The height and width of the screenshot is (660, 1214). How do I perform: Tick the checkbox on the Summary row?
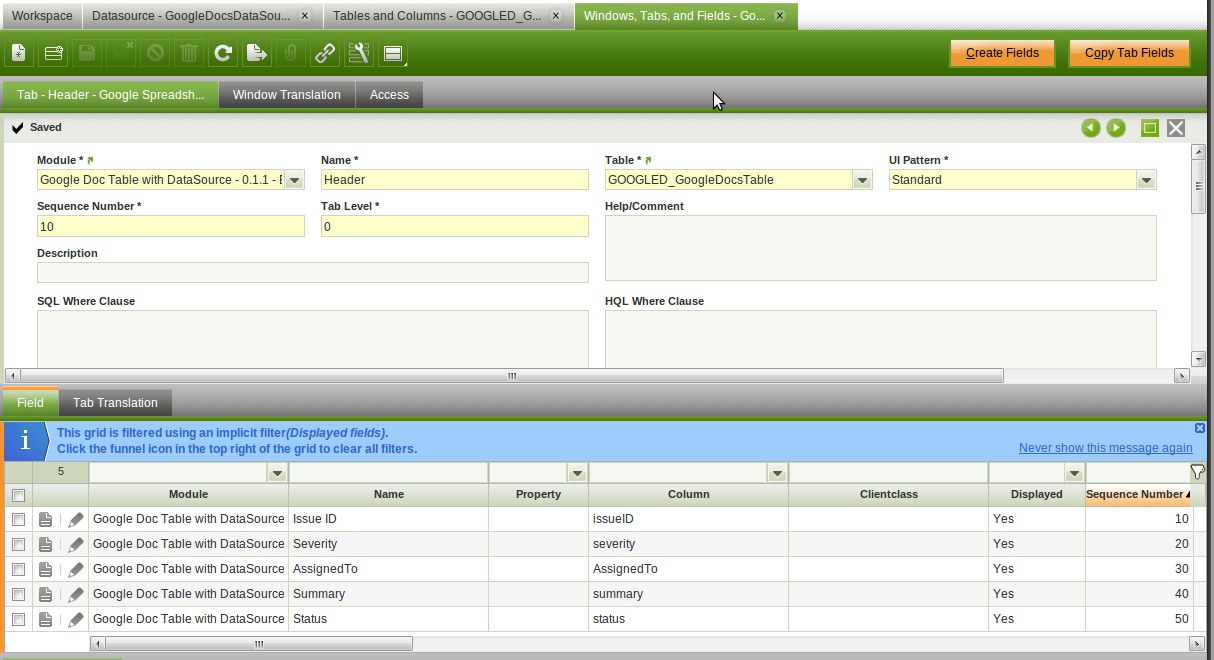[x=18, y=594]
